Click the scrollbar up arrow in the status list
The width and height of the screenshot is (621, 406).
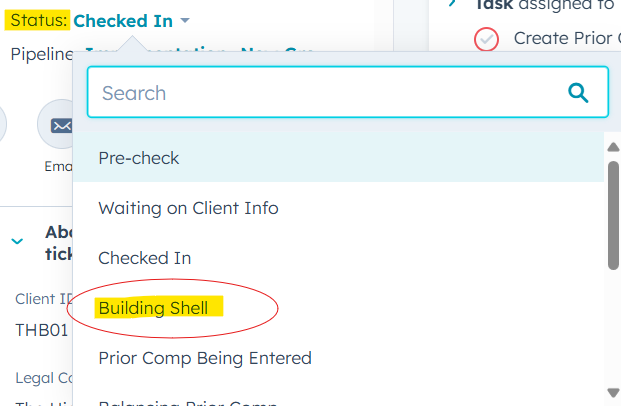click(613, 149)
